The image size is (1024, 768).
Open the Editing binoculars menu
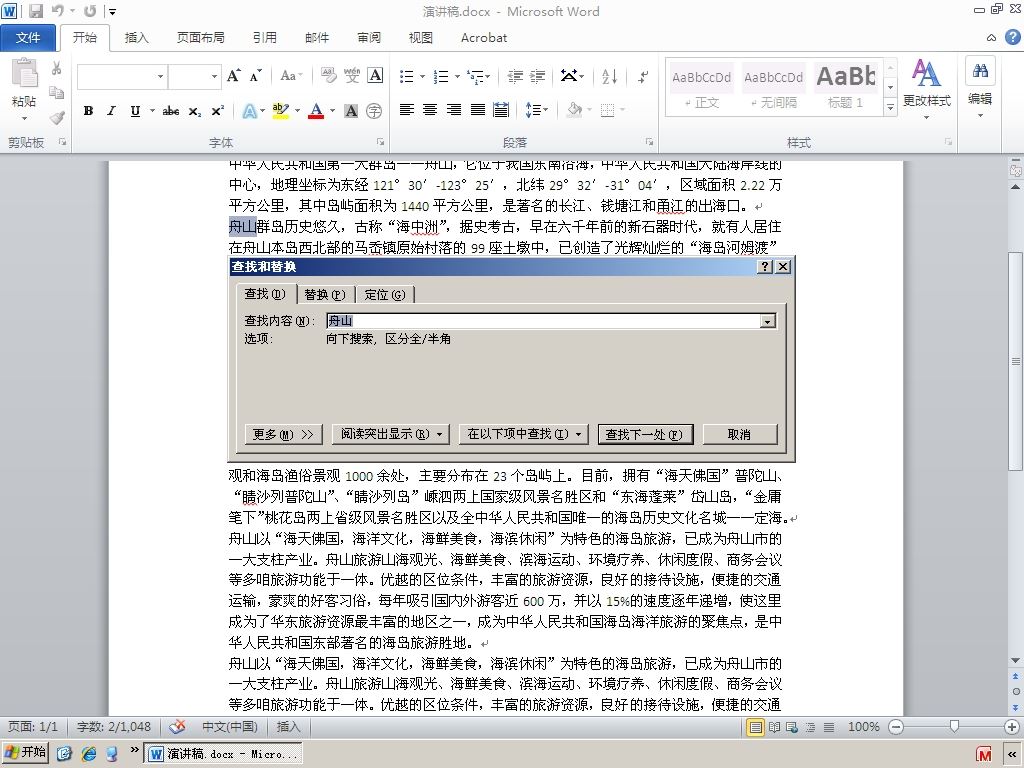coord(980,89)
